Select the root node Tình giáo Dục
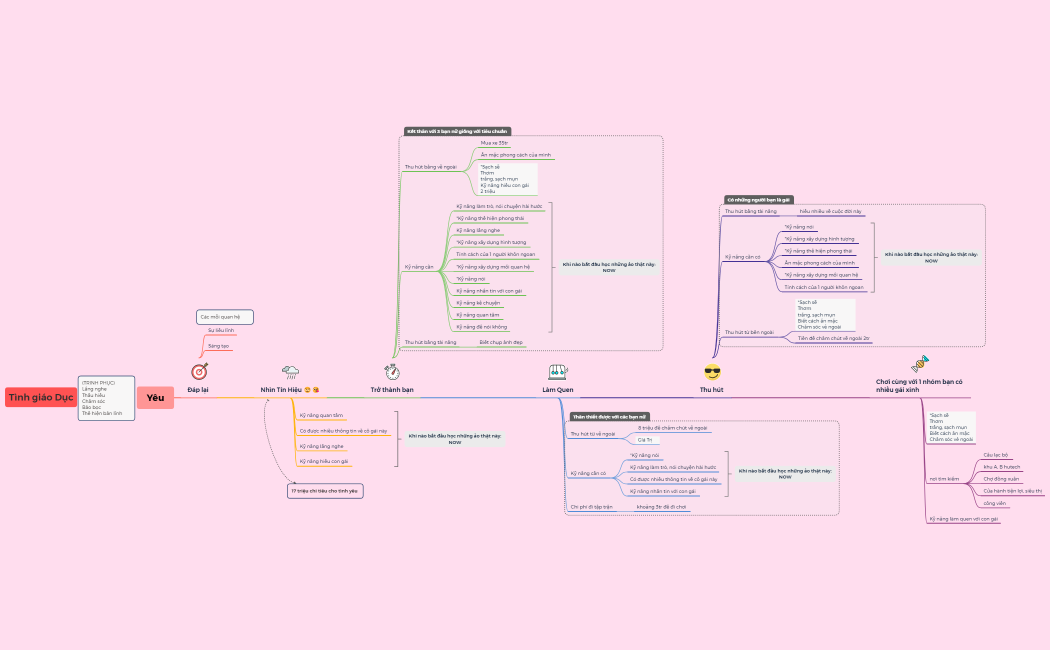Screen dimensions: 1050x650 [x=41, y=397]
